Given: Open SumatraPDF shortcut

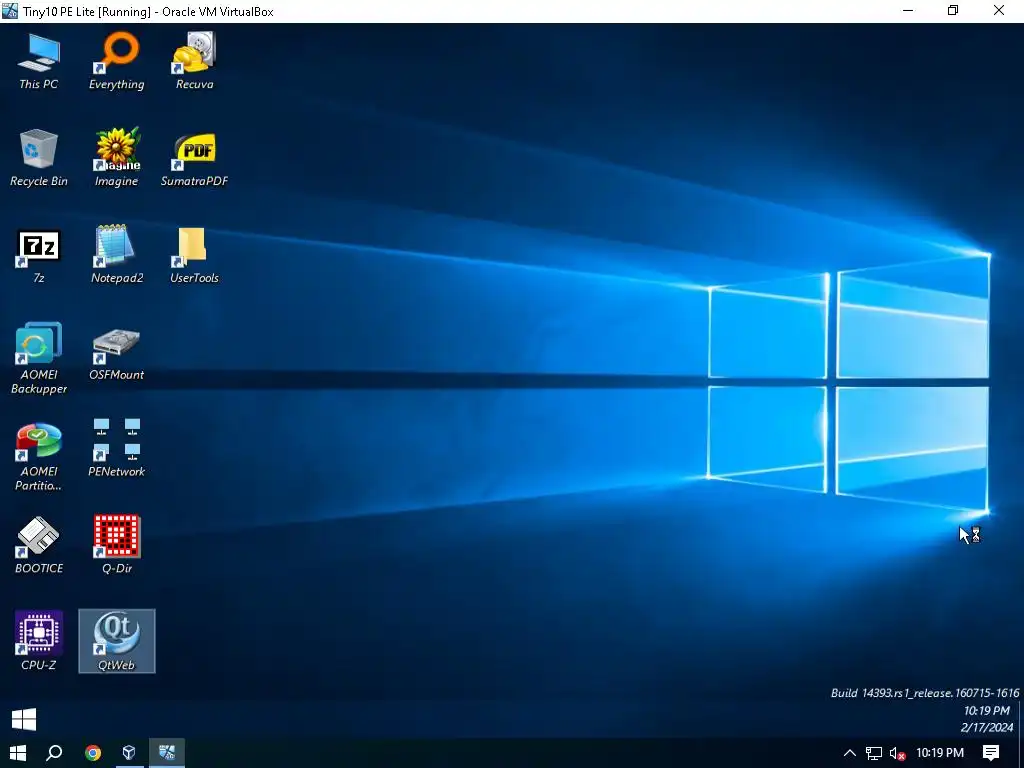Looking at the screenshot, I should pyautogui.click(x=194, y=157).
